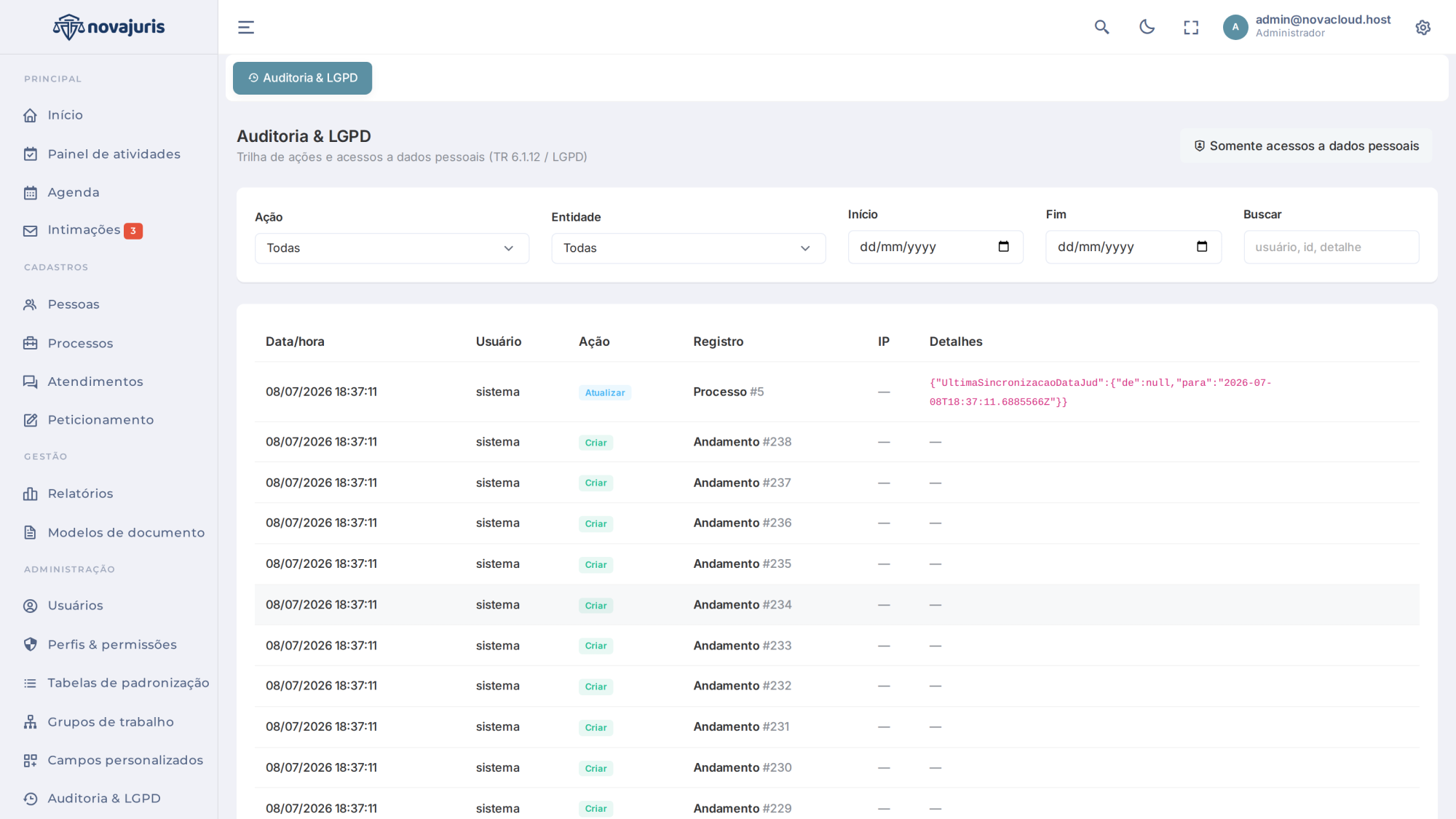Select the Andamento #231 row text

741,727
